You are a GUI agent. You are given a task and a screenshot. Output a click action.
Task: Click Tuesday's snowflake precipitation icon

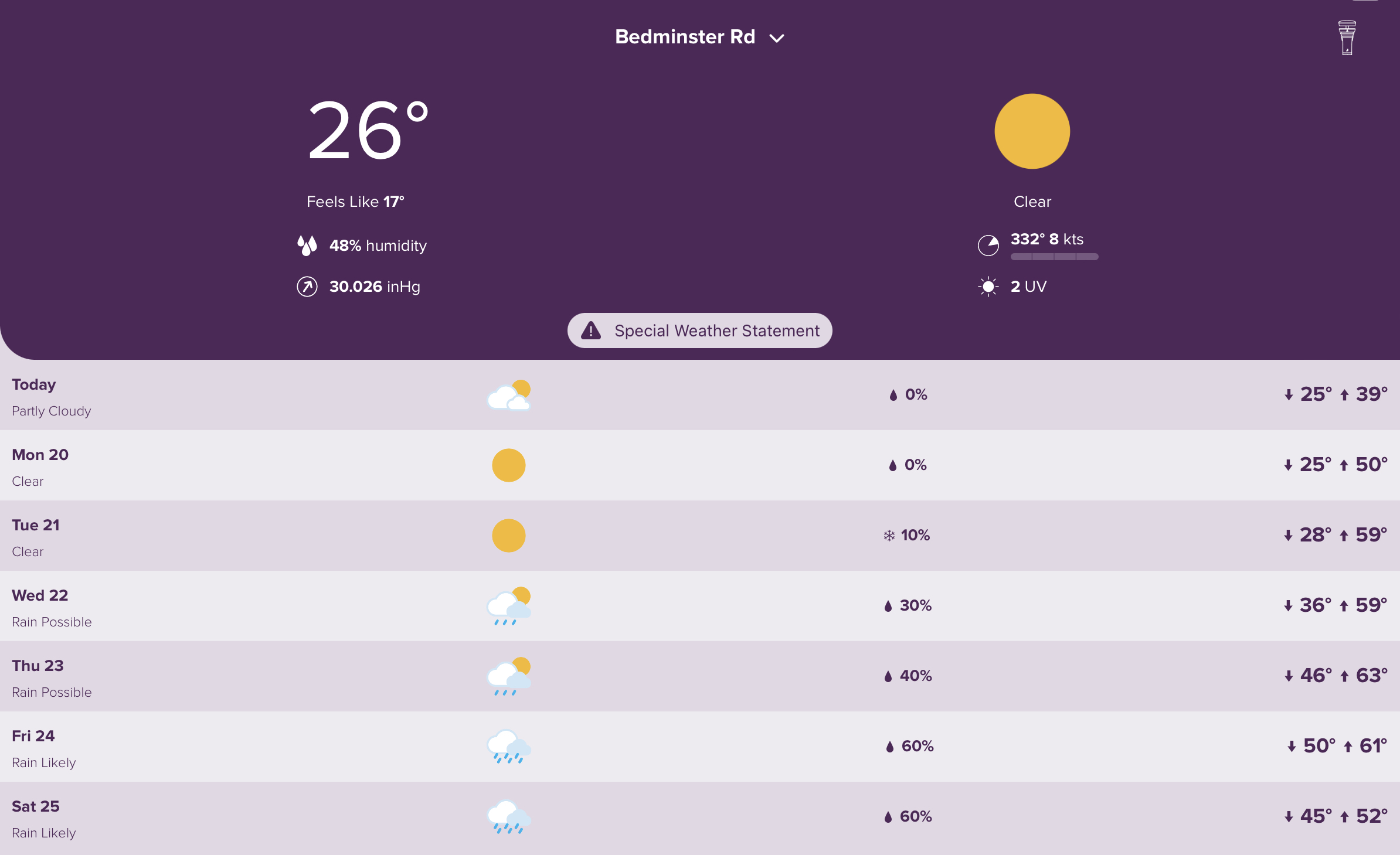pyautogui.click(x=889, y=535)
